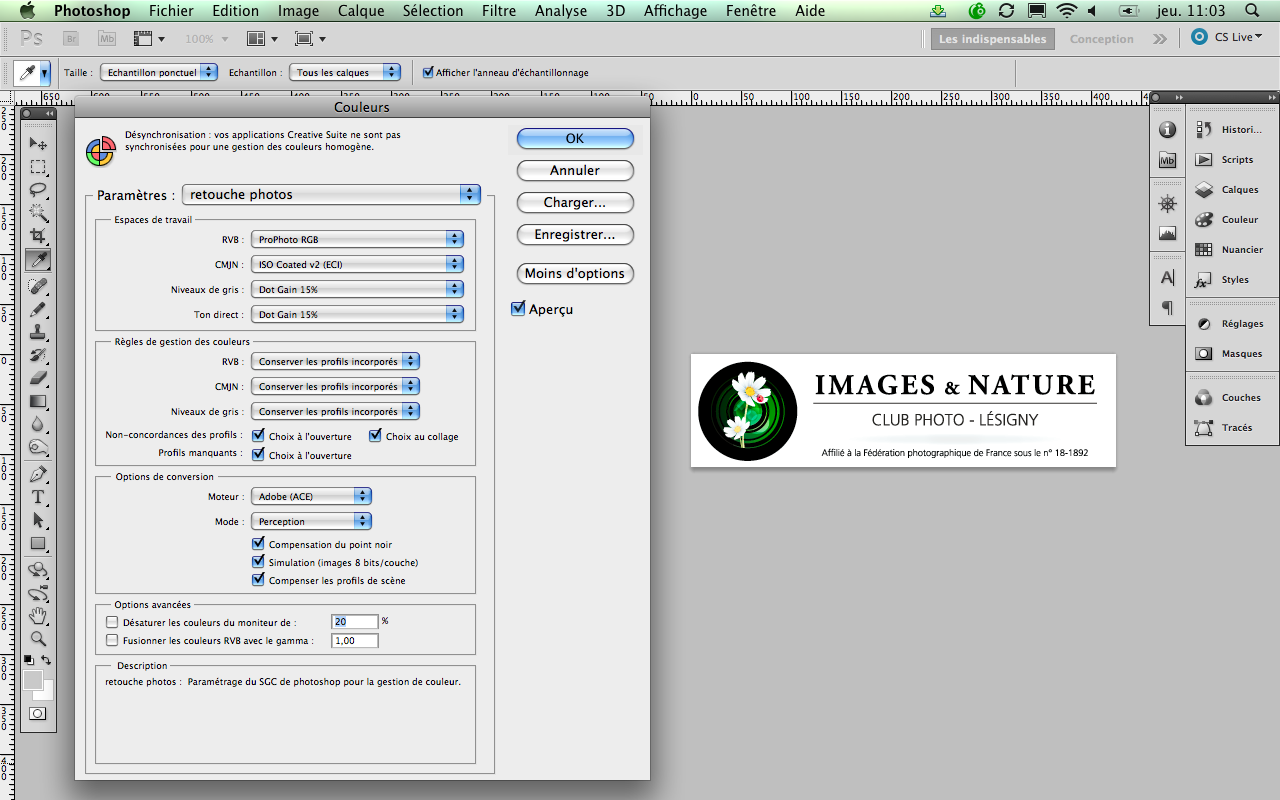1280x800 pixels.
Task: Select the Hand tool
Action: click(38, 614)
